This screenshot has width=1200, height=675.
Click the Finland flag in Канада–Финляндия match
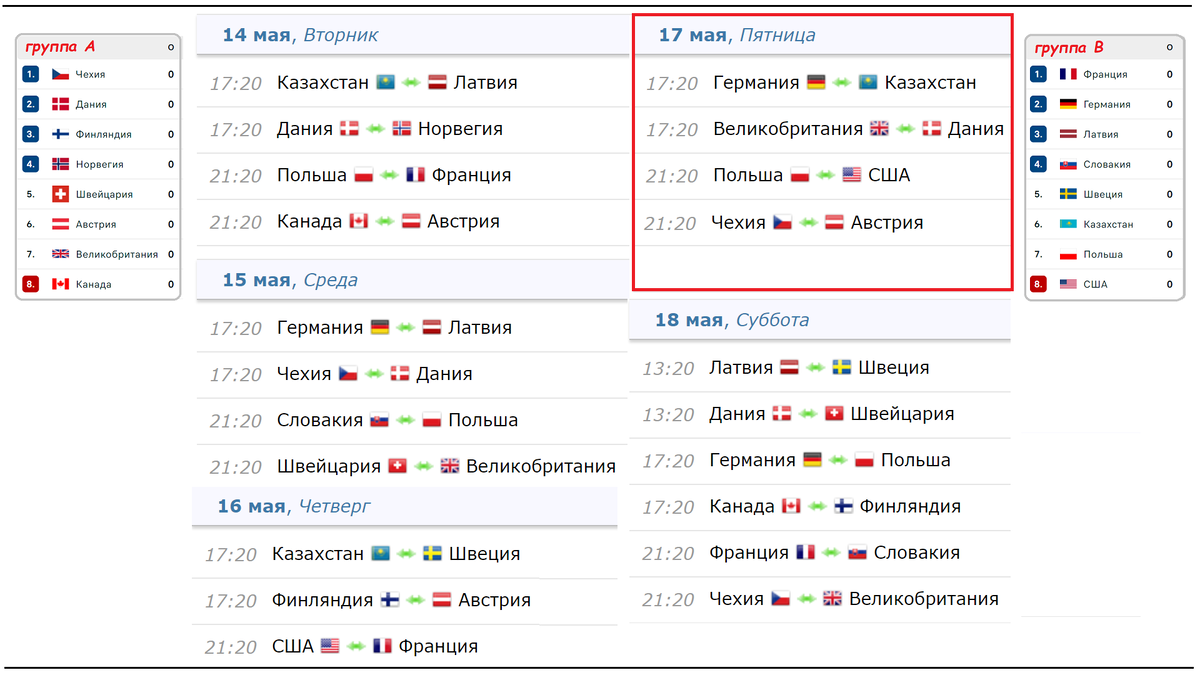pos(844,506)
